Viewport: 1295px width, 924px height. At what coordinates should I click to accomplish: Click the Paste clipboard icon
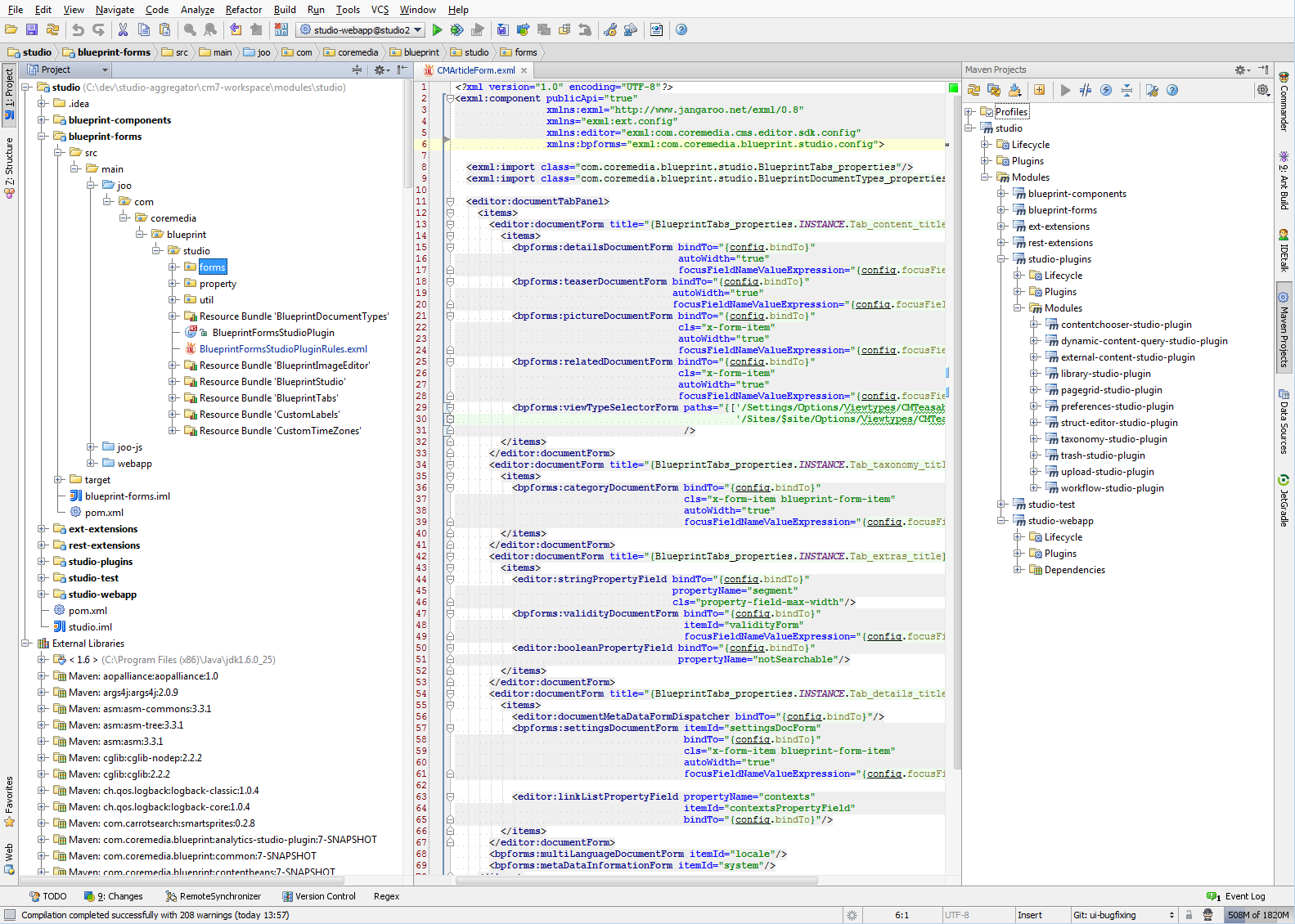[164, 30]
